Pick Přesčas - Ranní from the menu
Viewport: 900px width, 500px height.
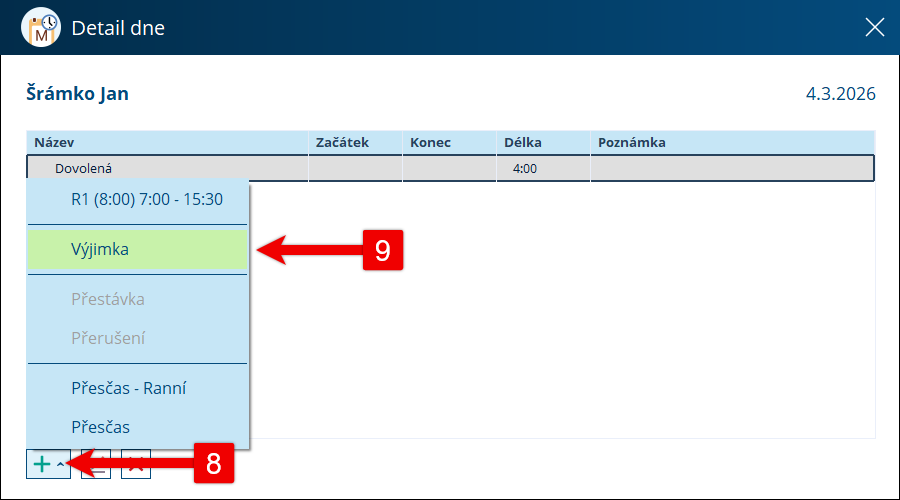point(137,388)
